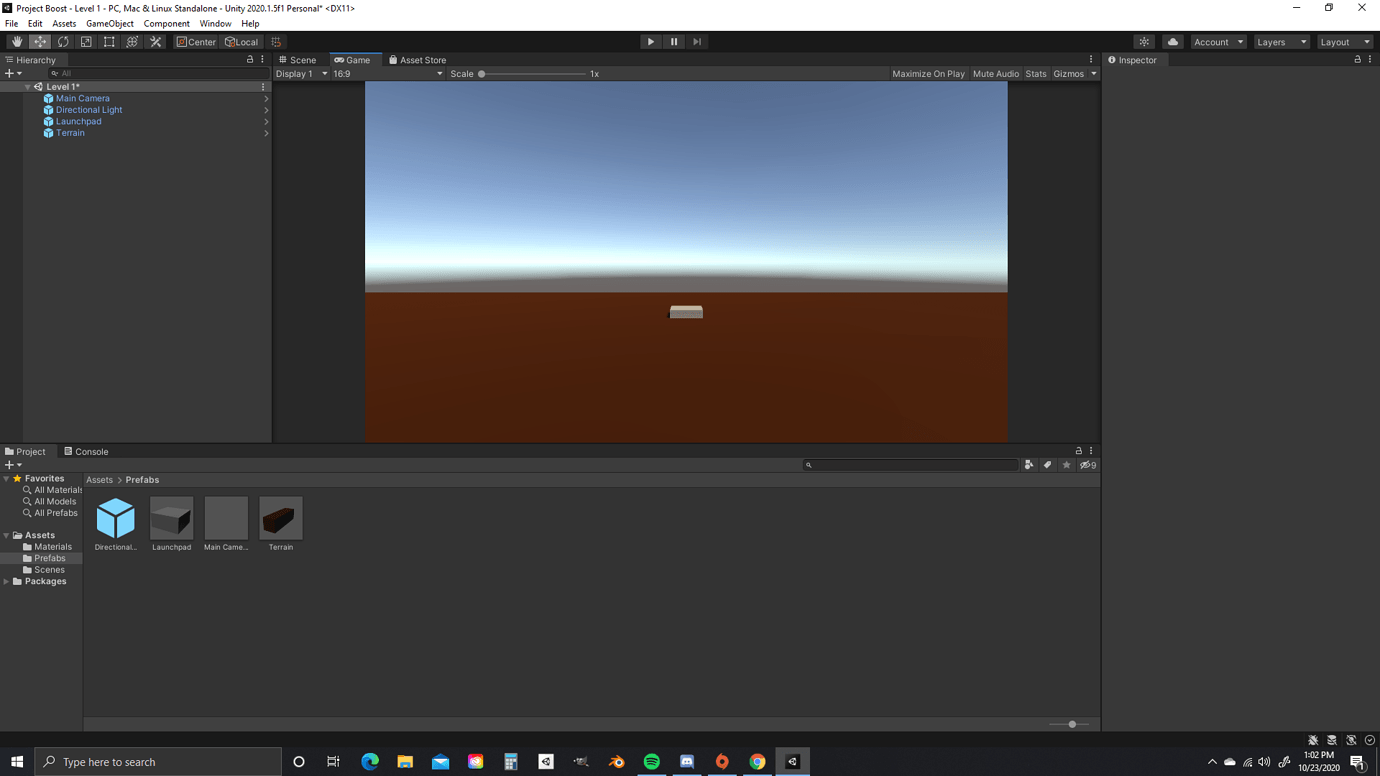The width and height of the screenshot is (1380, 776).
Task: Switch pivot orientation to Local
Action: point(242,41)
